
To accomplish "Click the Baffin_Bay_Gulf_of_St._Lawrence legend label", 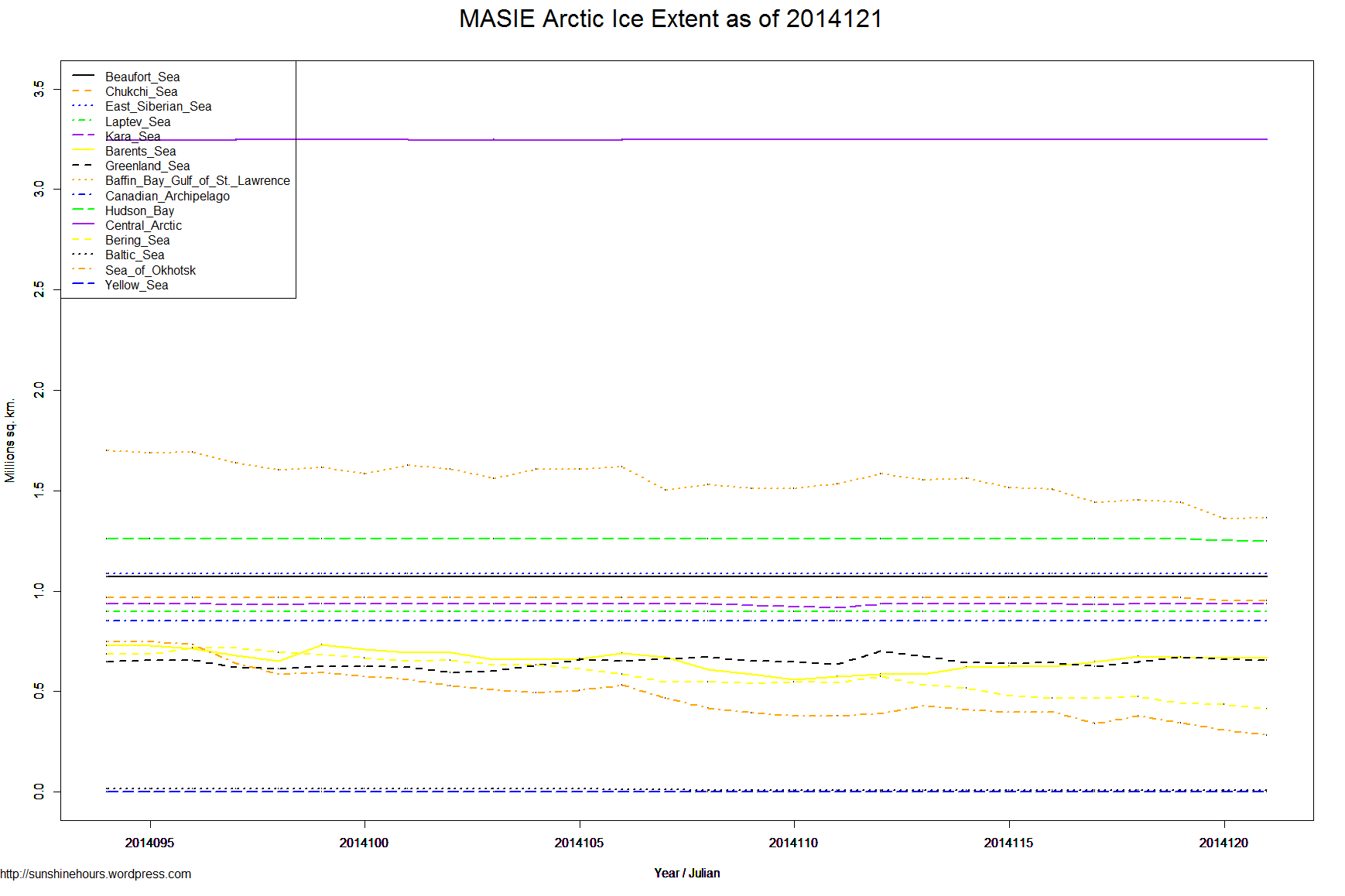I will click(197, 180).
